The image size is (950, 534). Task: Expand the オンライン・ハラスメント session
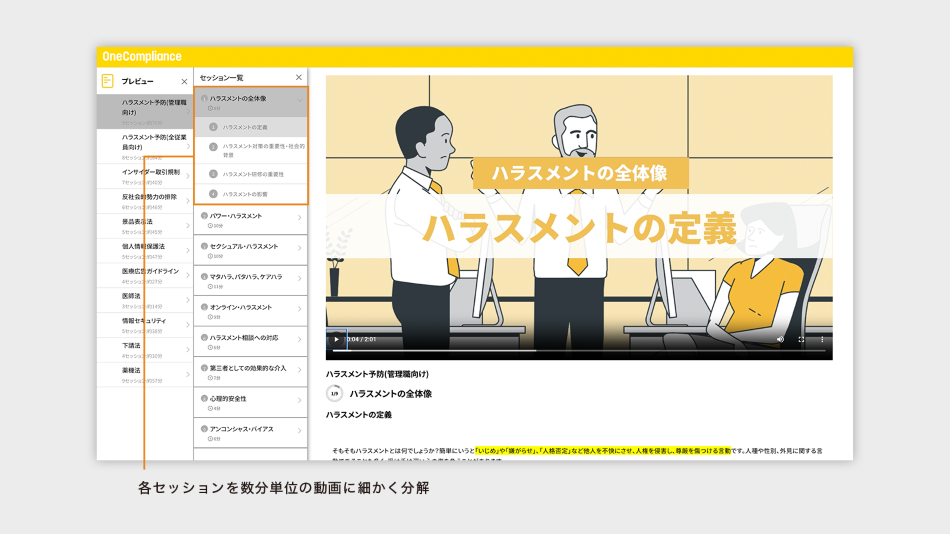click(x=299, y=311)
